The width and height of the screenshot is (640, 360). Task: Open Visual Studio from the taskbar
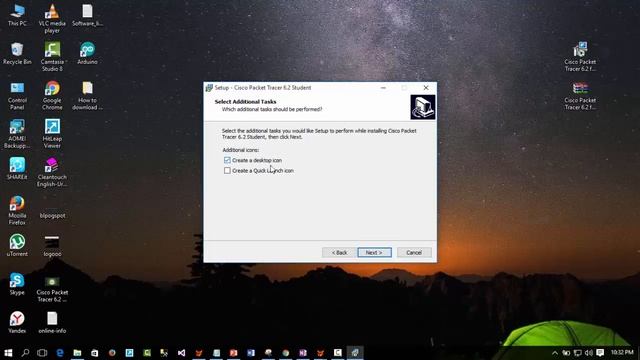coord(181,353)
